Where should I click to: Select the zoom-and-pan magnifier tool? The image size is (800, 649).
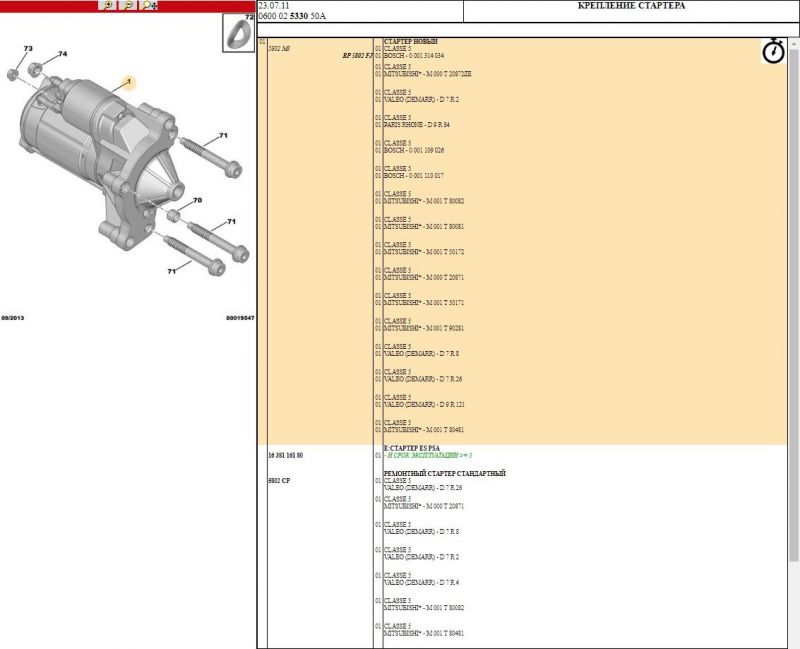tap(149, 5)
